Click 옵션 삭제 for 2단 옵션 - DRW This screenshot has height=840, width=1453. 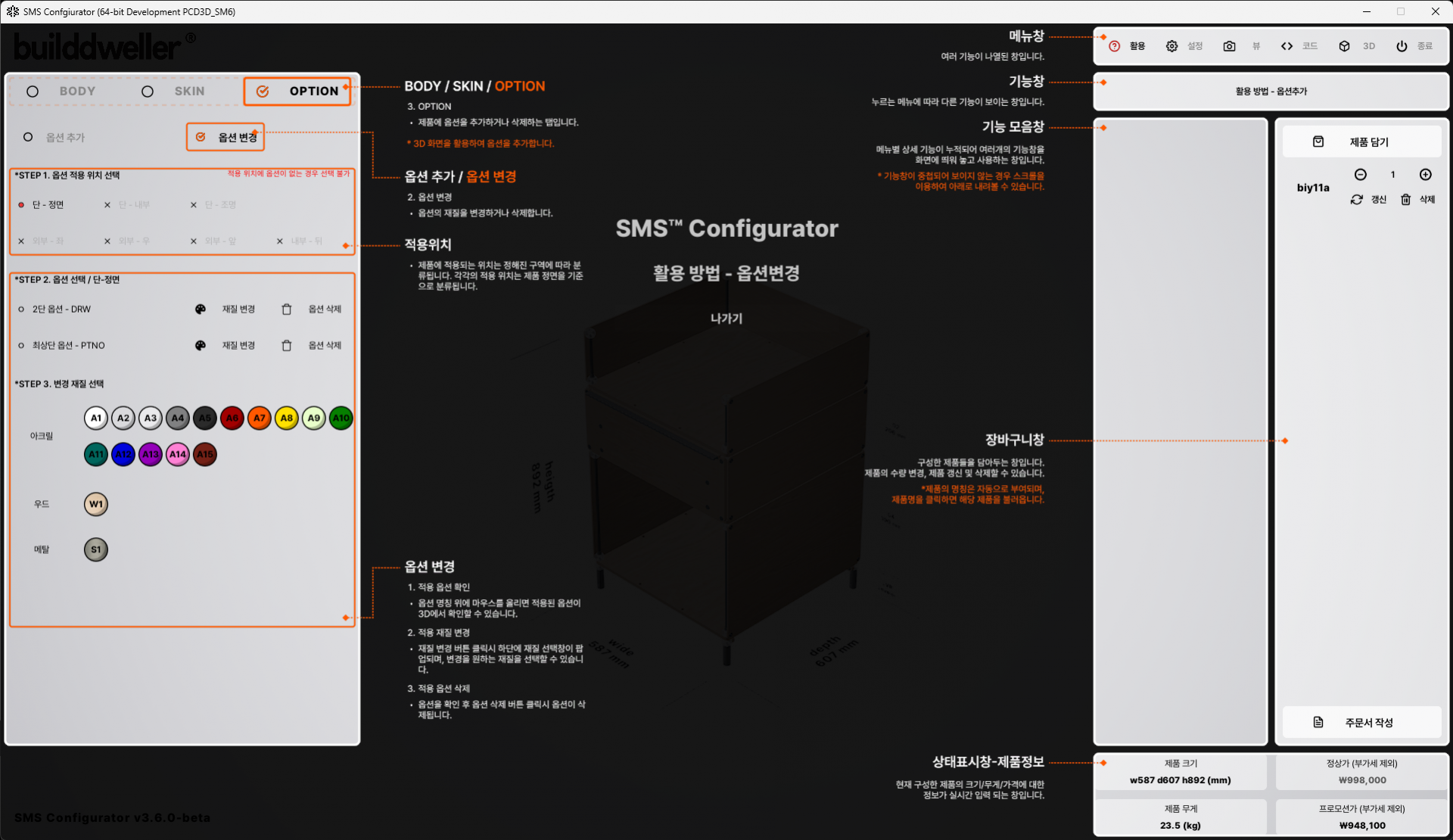[x=325, y=310]
